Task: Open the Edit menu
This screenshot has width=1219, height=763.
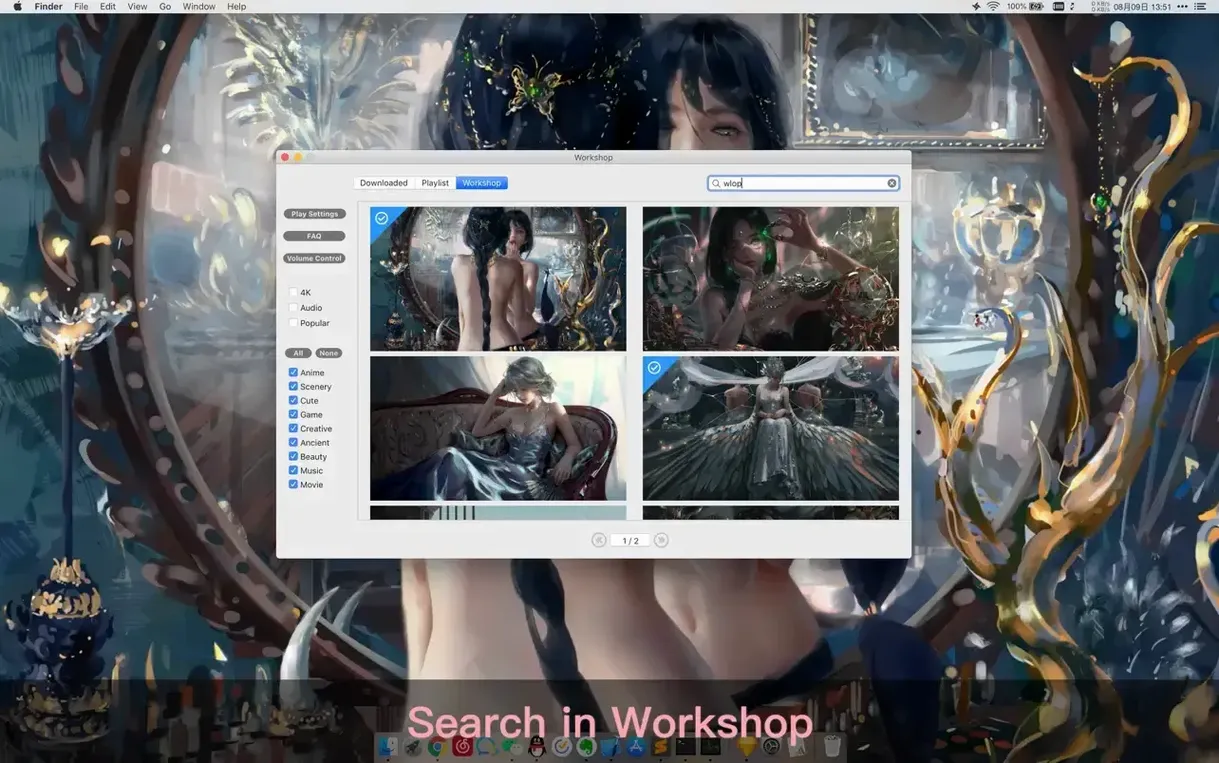Action: (108, 6)
